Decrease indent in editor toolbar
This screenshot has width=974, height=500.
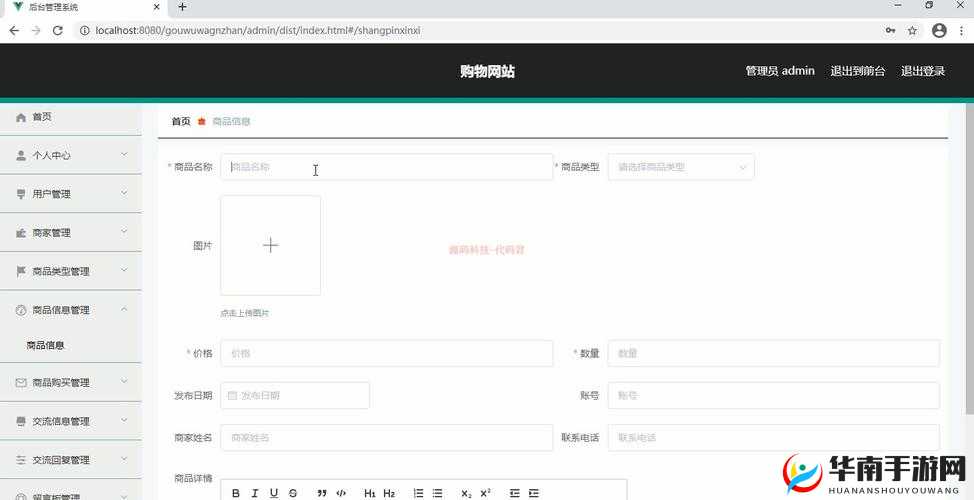point(514,493)
